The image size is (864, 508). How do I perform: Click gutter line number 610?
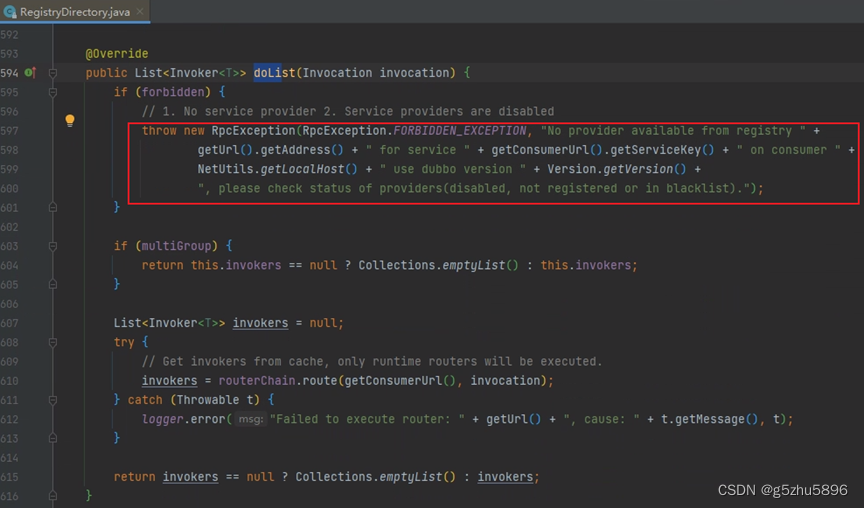pyautogui.click(x=9, y=381)
